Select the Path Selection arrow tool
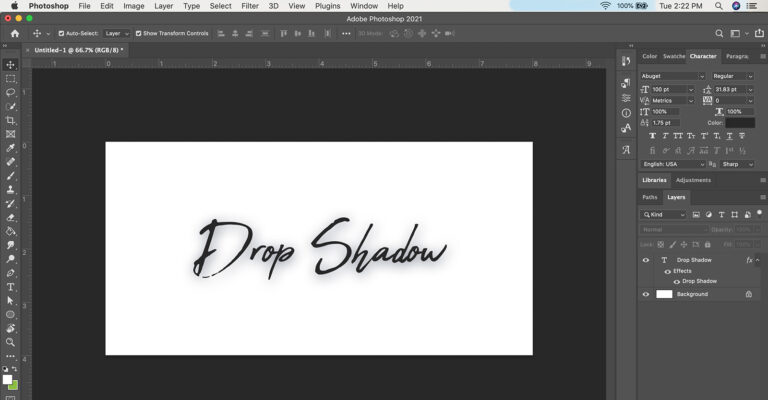The image size is (768, 400). tap(10, 301)
